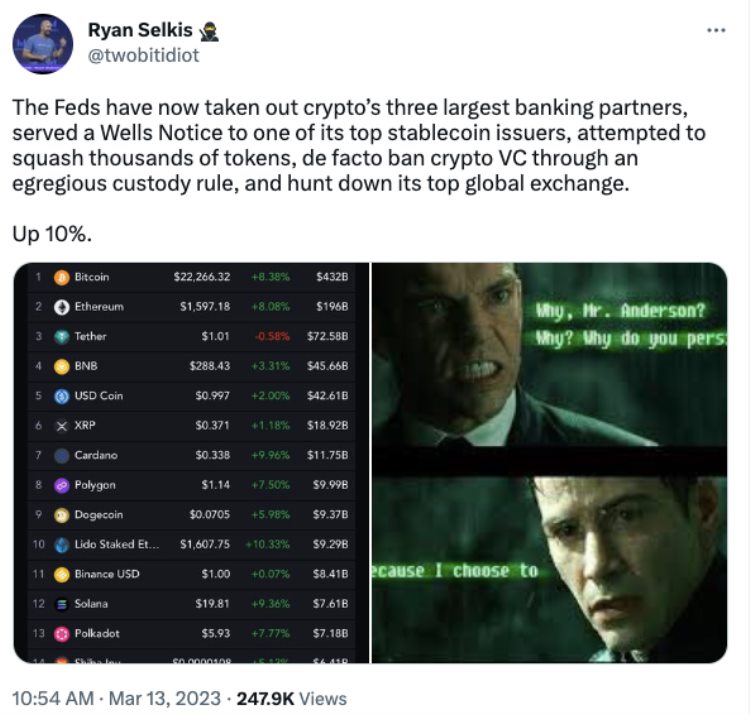Click the Ethereum coin icon
The width and height of the screenshot is (750, 714).
(60, 306)
